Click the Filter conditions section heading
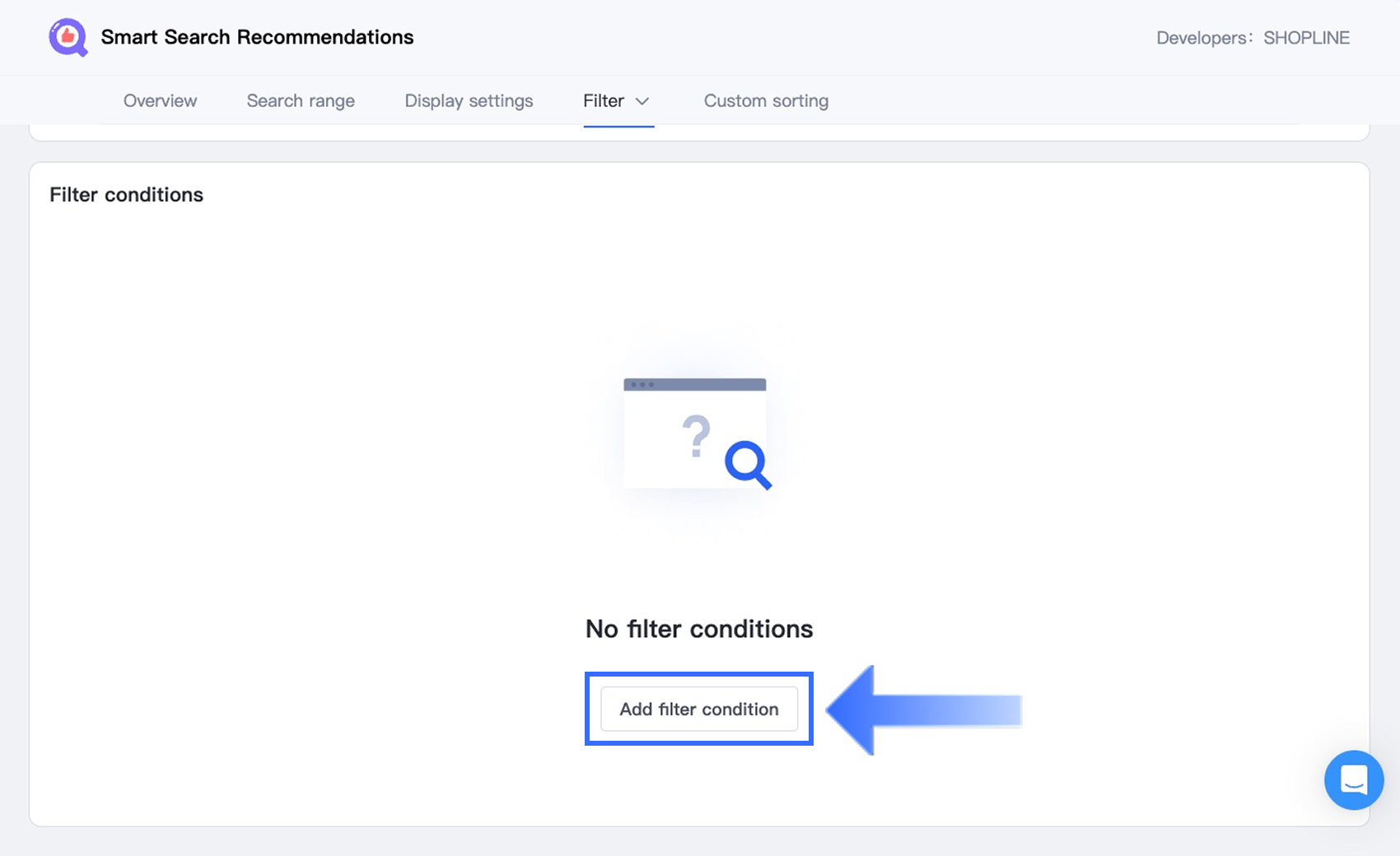This screenshot has height=856, width=1400. [126, 194]
